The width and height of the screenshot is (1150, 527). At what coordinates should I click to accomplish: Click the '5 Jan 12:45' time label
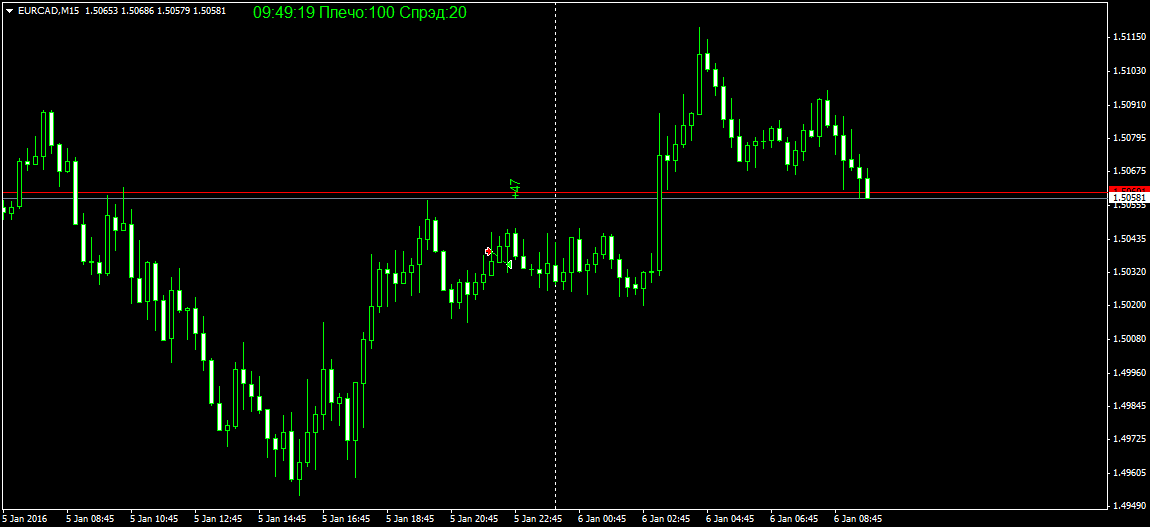tap(219, 518)
